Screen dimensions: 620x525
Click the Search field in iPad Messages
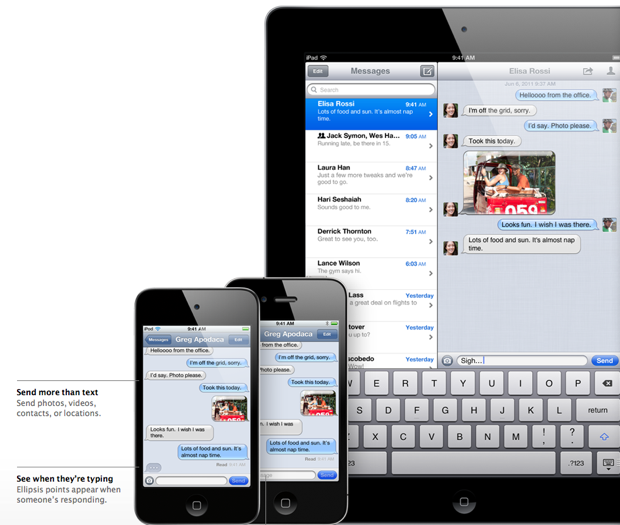371,90
